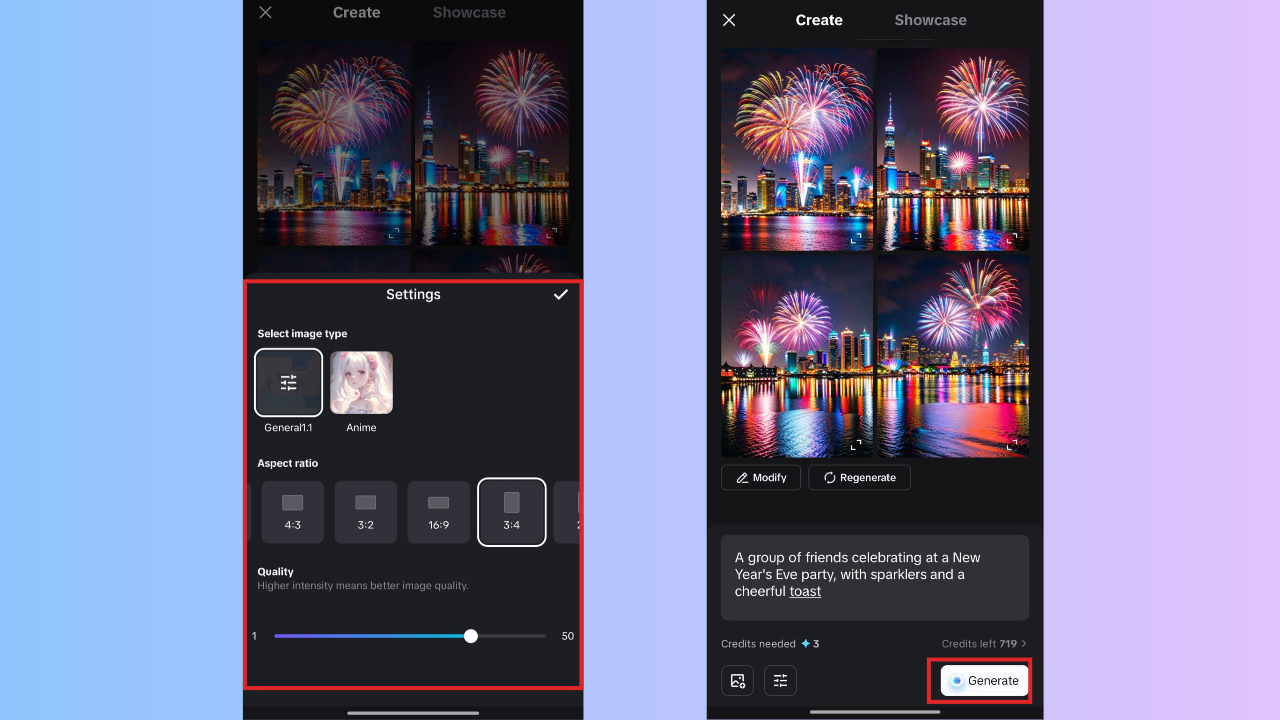Expand the bottom-right fireworks image fullscreen
Screen dimensions: 1280x720
[1011, 445]
